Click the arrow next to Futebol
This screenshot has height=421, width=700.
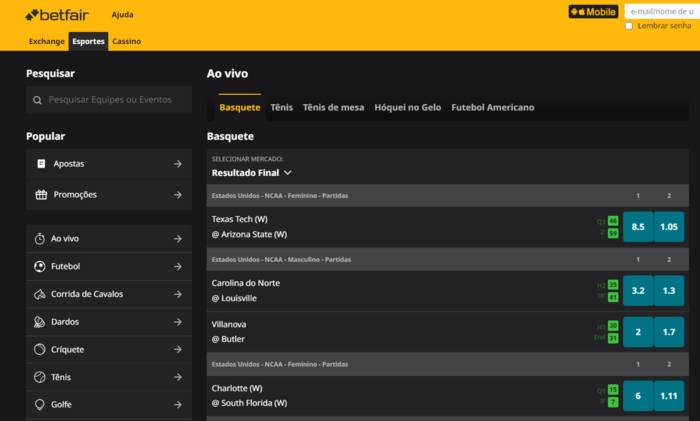coord(178,267)
